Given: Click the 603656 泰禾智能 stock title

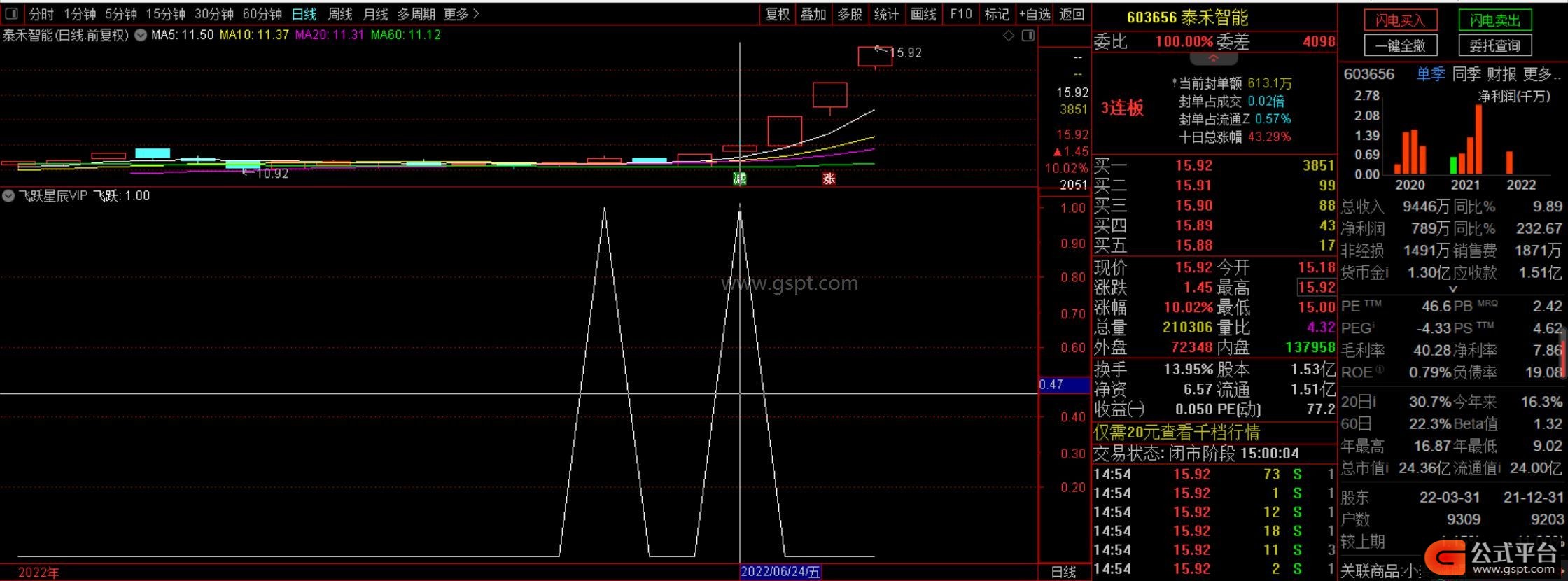Looking at the screenshot, I should 1187,17.
